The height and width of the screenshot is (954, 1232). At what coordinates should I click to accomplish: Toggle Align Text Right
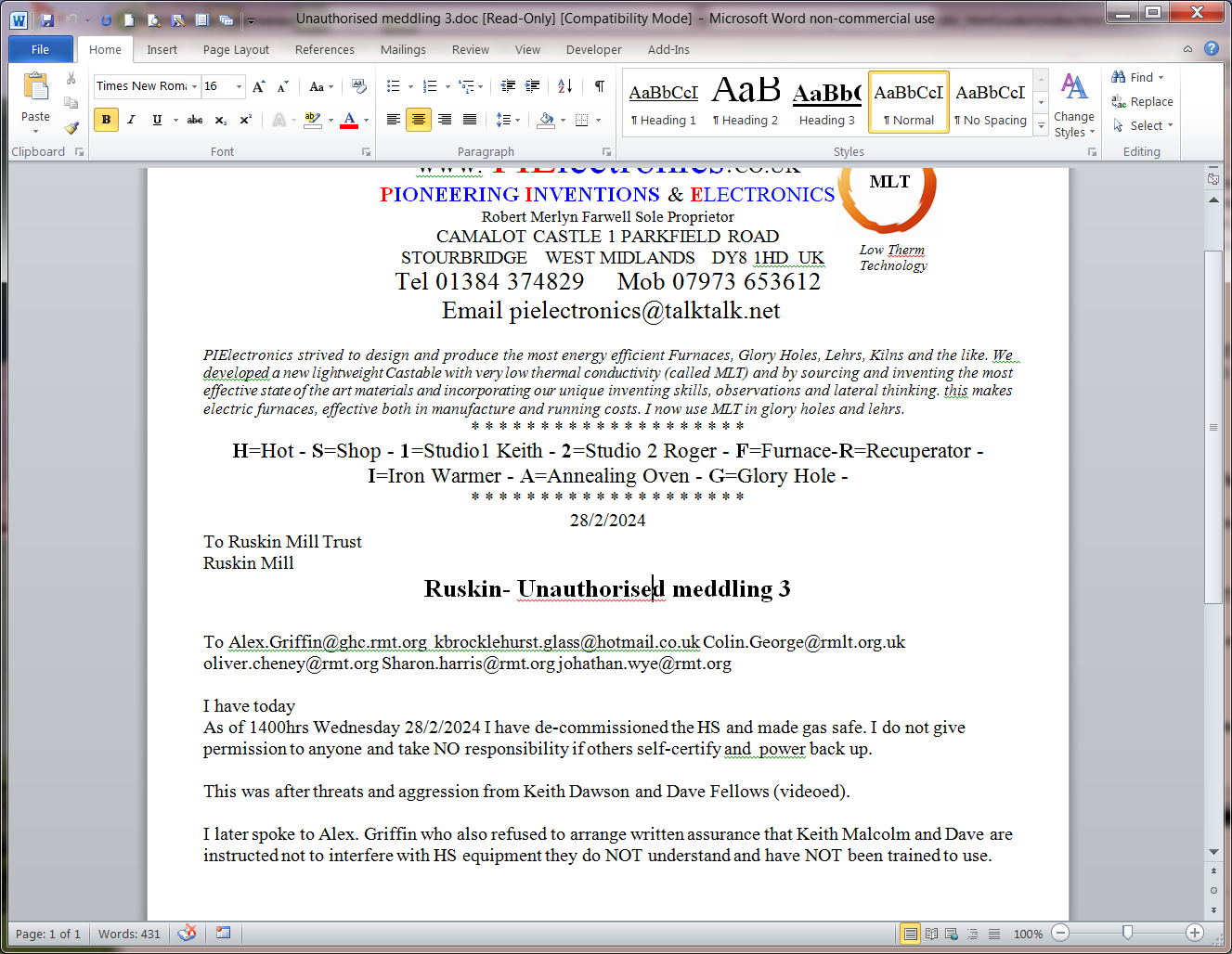pyautogui.click(x=445, y=120)
